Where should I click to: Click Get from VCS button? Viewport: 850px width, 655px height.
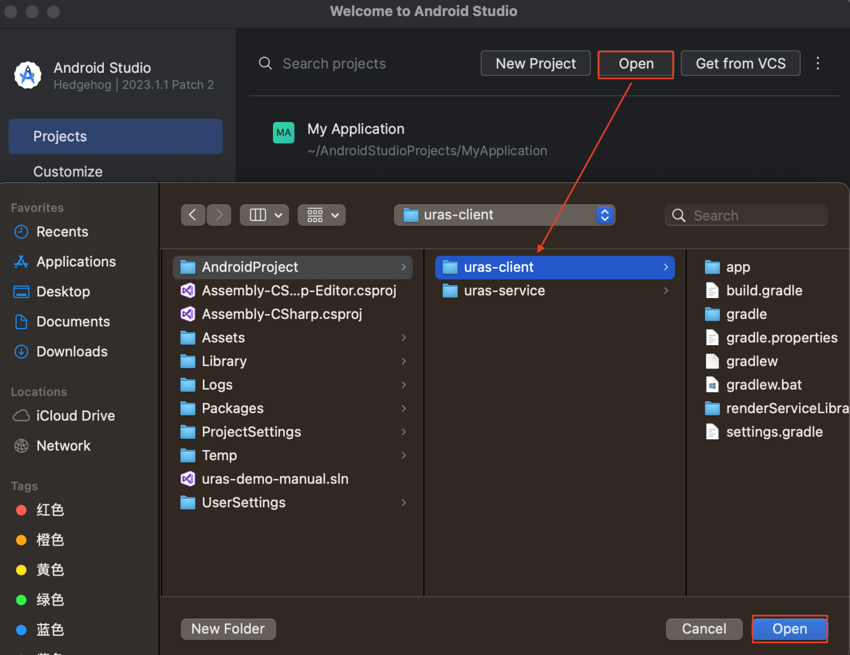point(740,64)
